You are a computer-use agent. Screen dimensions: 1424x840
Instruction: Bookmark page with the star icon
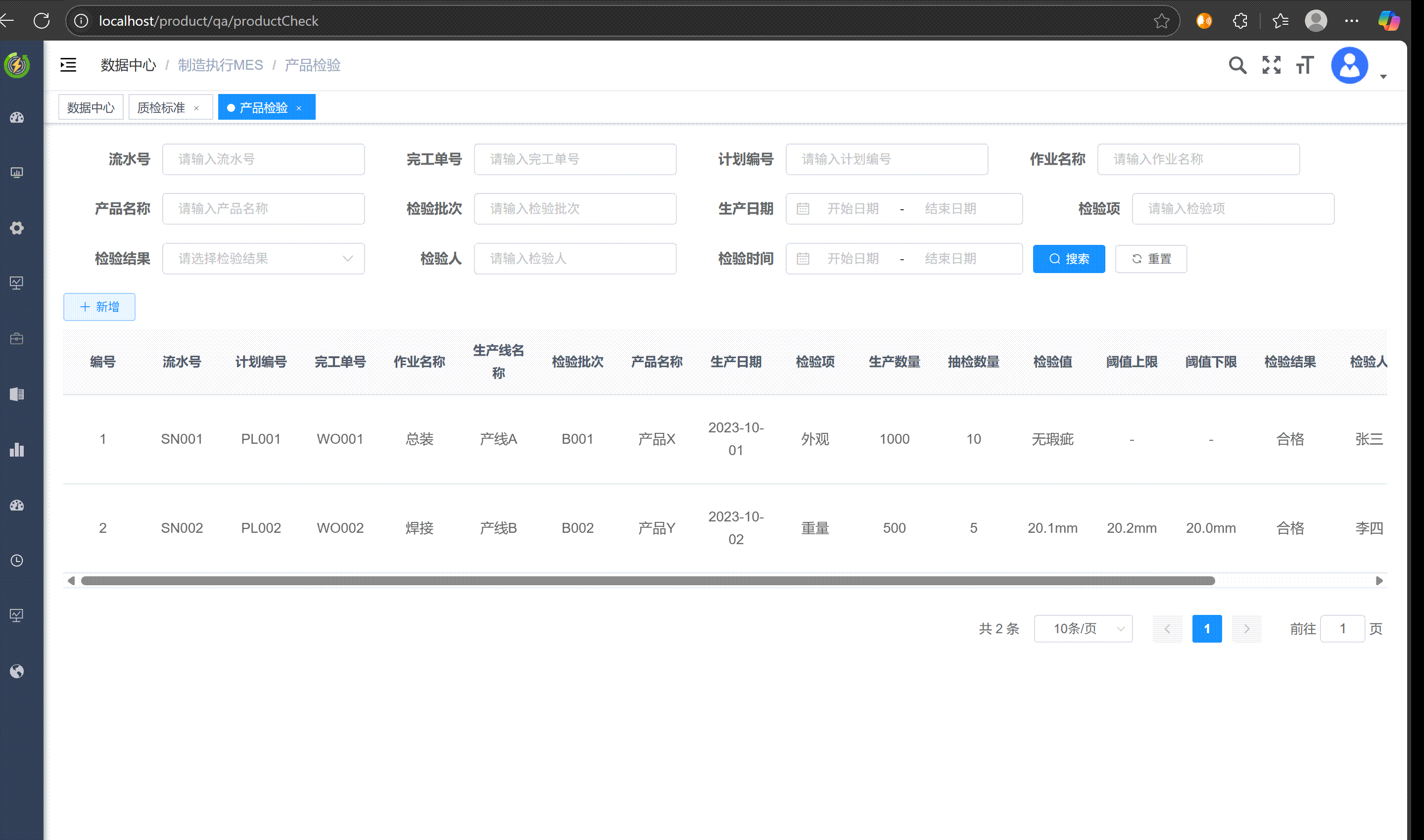[1161, 21]
